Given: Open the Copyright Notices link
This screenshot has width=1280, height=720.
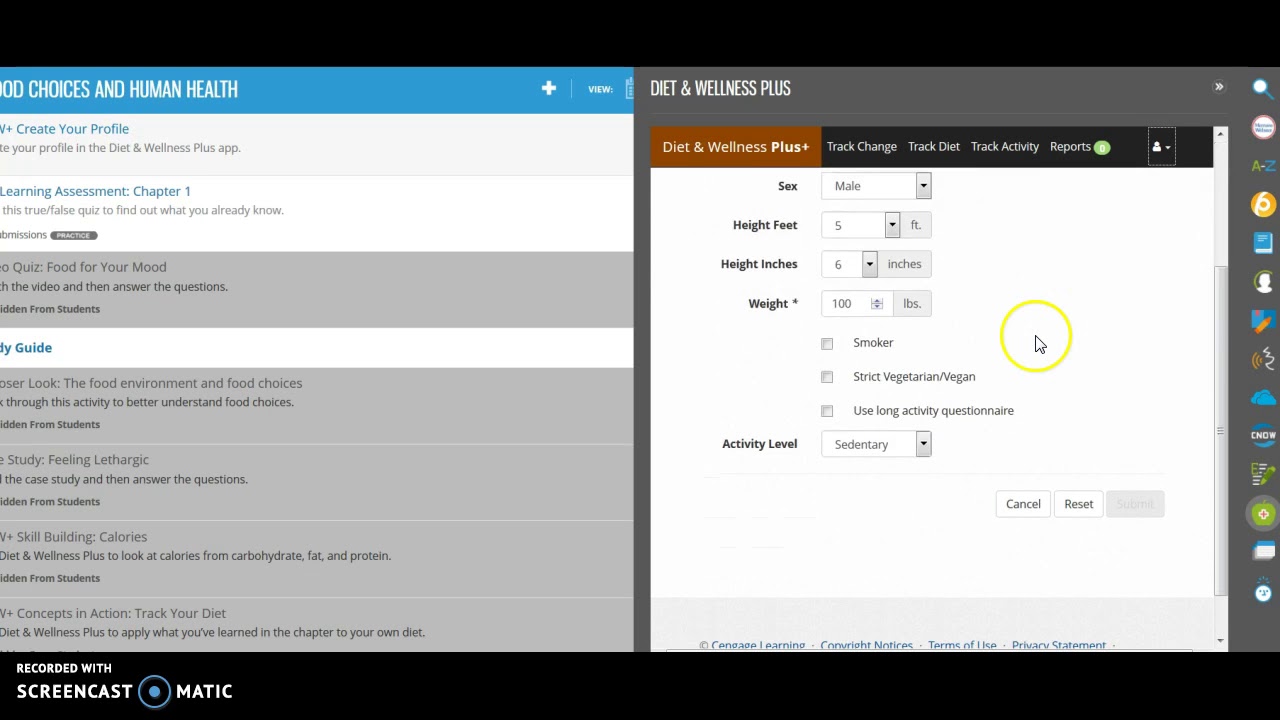Looking at the screenshot, I should (866, 645).
